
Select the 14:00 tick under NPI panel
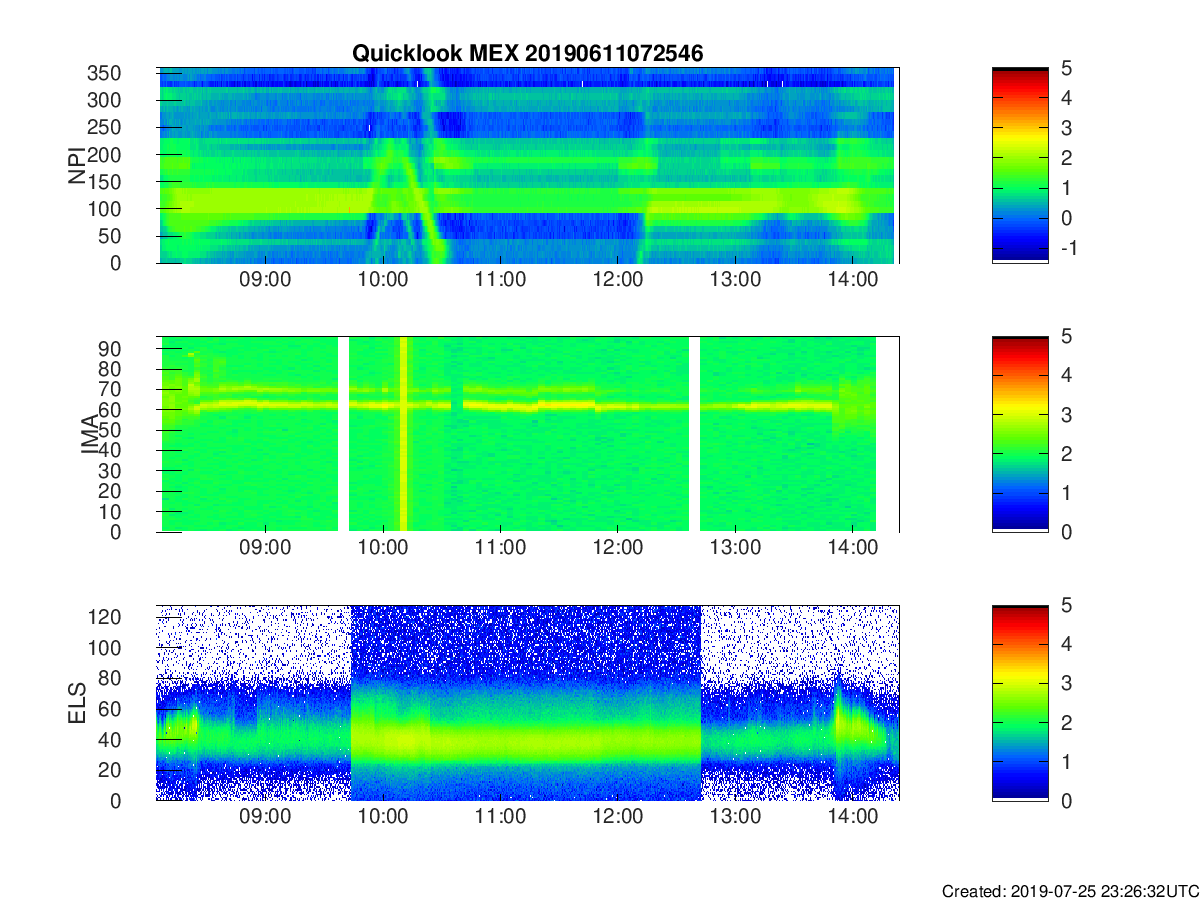click(x=852, y=281)
